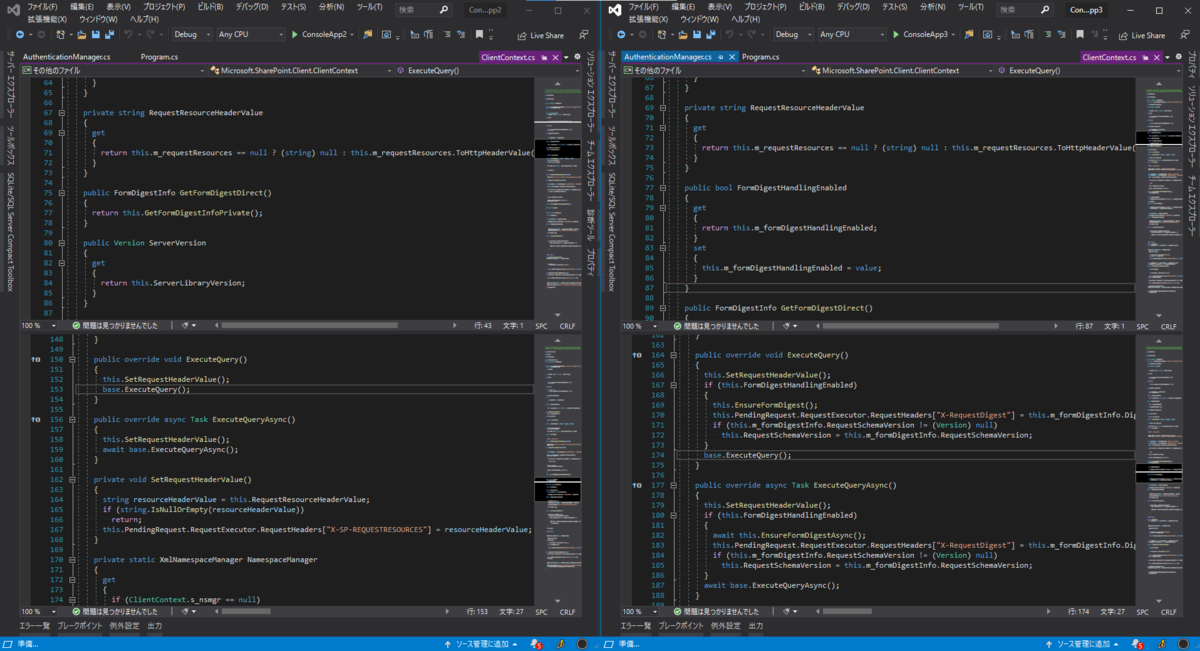Click Open File folder icon in left window

[82, 35]
